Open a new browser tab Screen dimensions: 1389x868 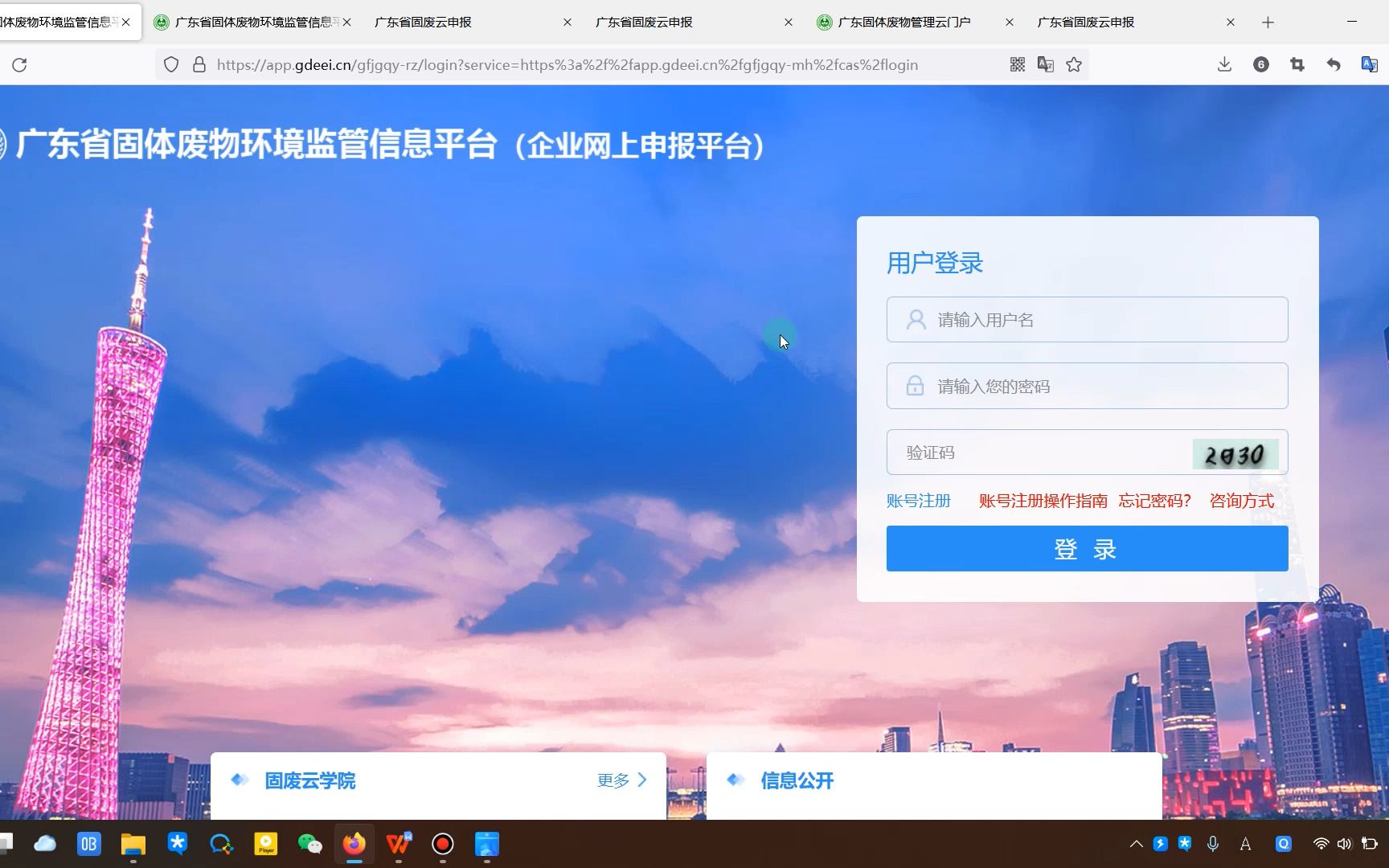[1268, 23]
